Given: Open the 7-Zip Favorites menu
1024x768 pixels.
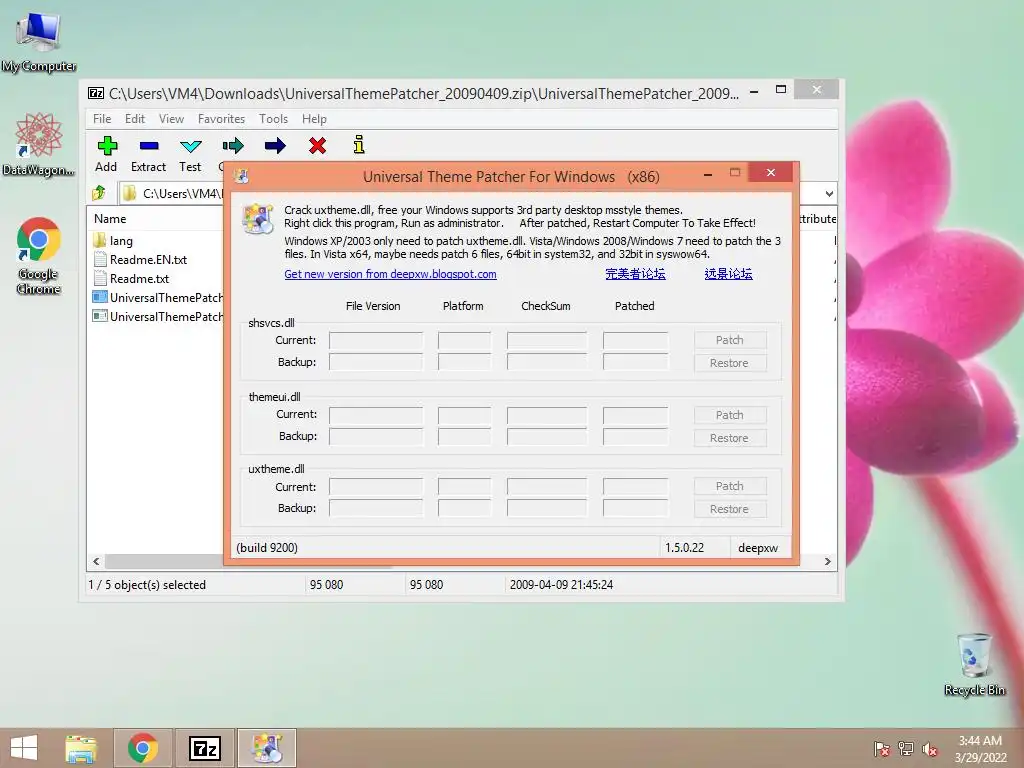Looking at the screenshot, I should click(x=221, y=119).
